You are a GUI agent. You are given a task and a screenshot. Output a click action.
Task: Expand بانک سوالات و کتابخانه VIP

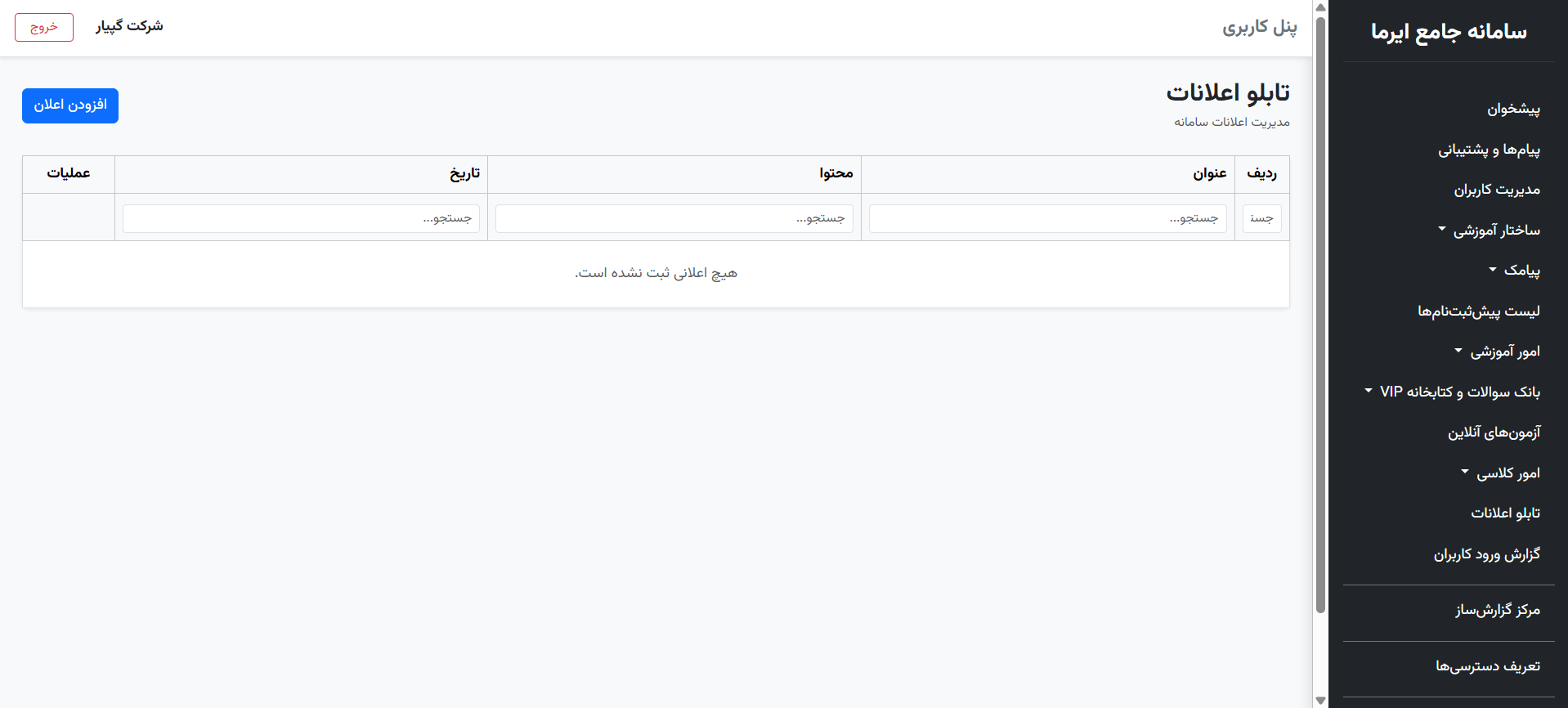coord(1452,392)
